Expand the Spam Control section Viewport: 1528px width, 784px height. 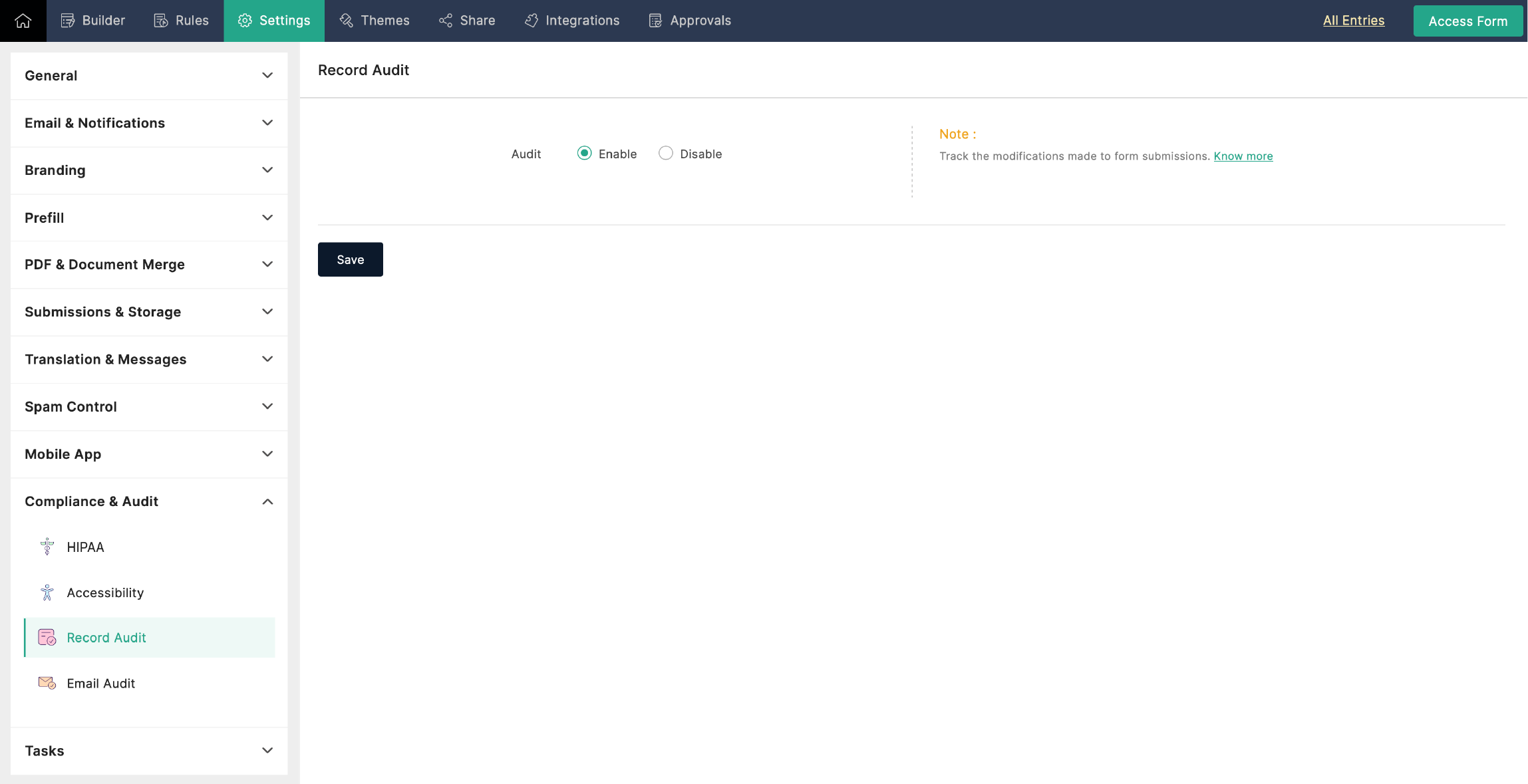point(267,406)
